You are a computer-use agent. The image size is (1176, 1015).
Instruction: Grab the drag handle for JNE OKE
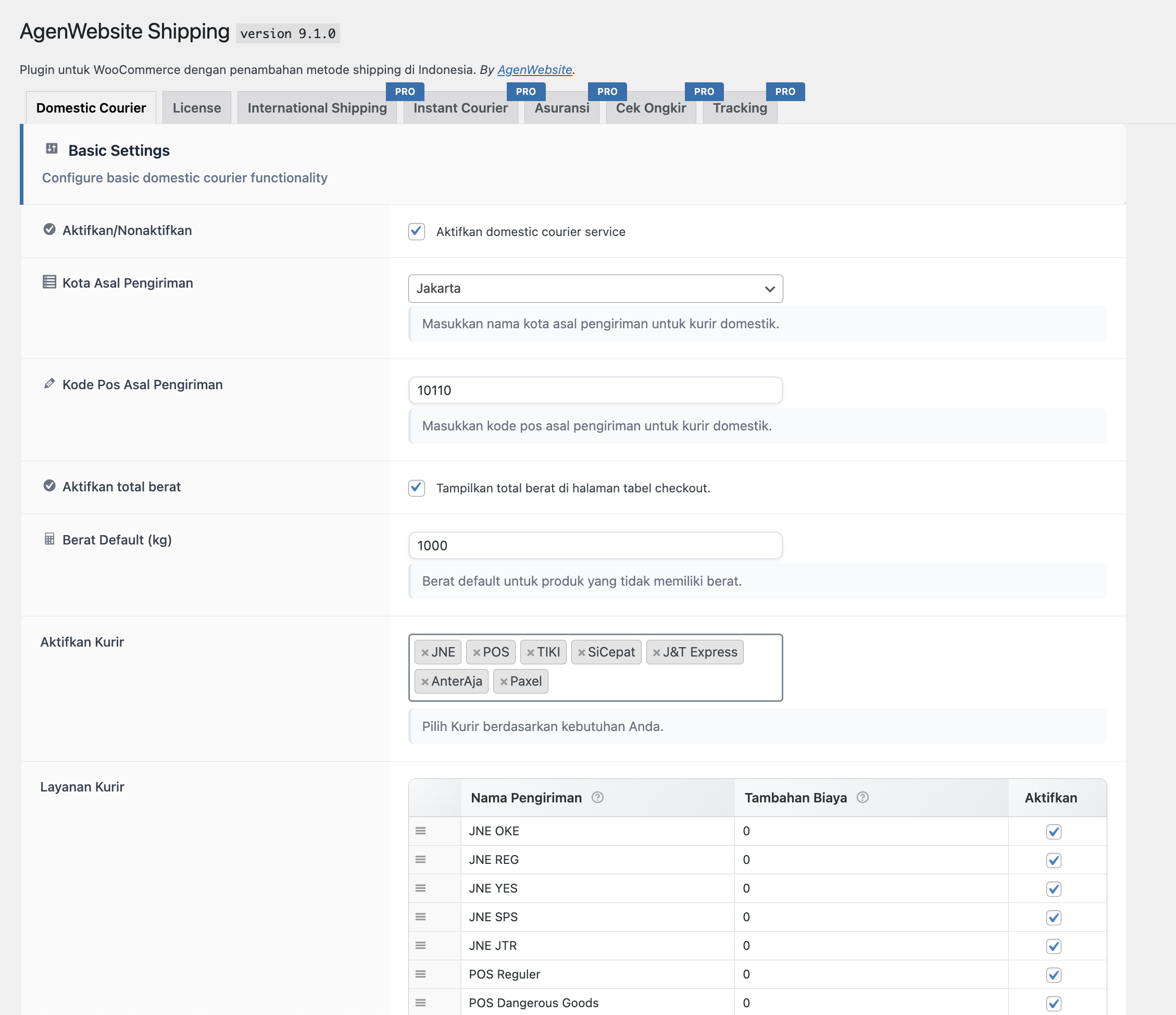(421, 831)
